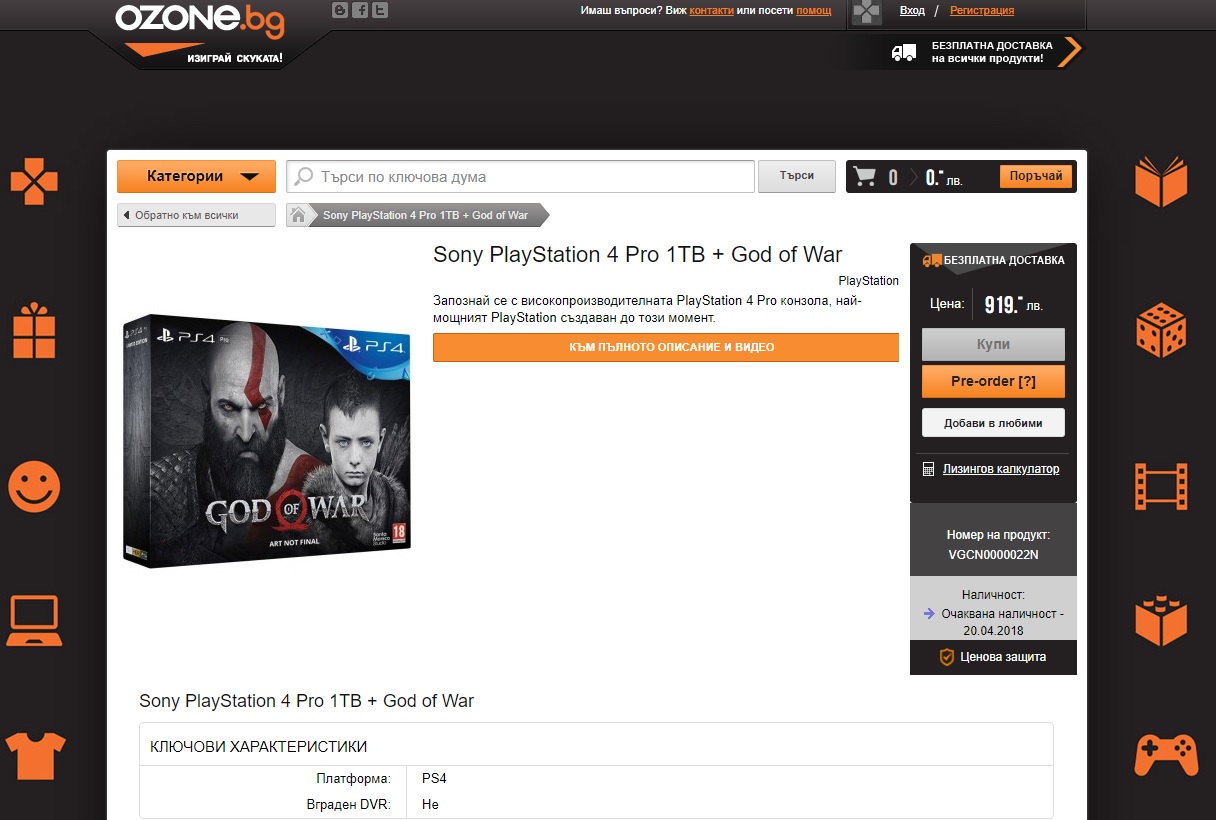Select the smiley face category icon
This screenshot has height=820, width=1216.
pyautogui.click(x=34, y=487)
